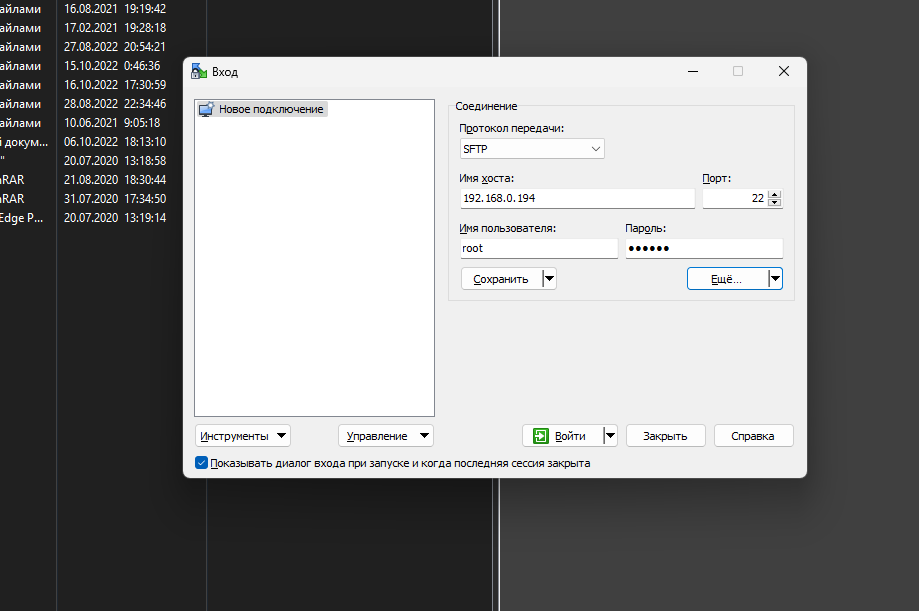The image size is (919, 611).
Task: Open the transfer protocol SFTP dropdown
Action: coord(532,149)
